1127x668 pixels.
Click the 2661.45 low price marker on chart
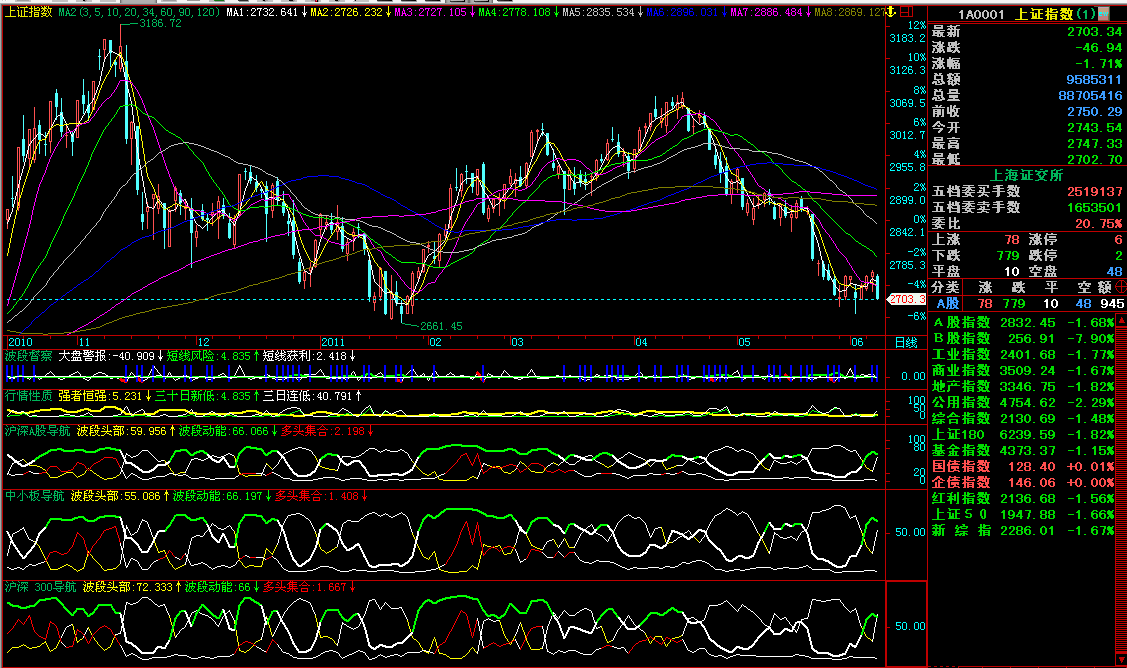(440, 326)
